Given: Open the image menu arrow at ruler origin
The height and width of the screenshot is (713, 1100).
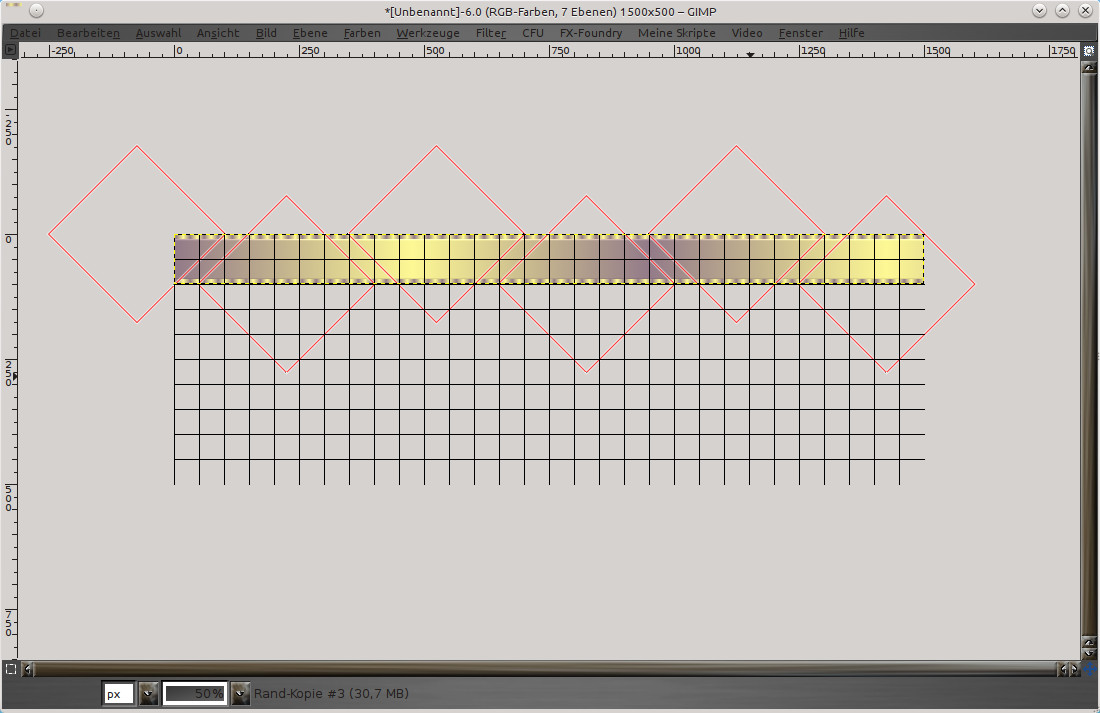Looking at the screenshot, I should click(x=11, y=49).
